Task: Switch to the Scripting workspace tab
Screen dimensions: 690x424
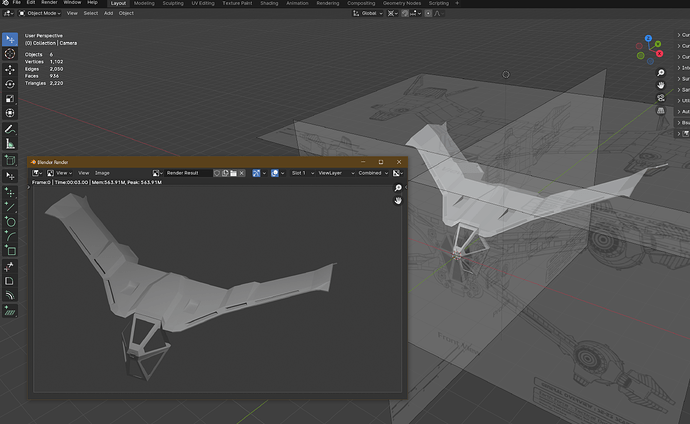Action: pyautogui.click(x=439, y=3)
